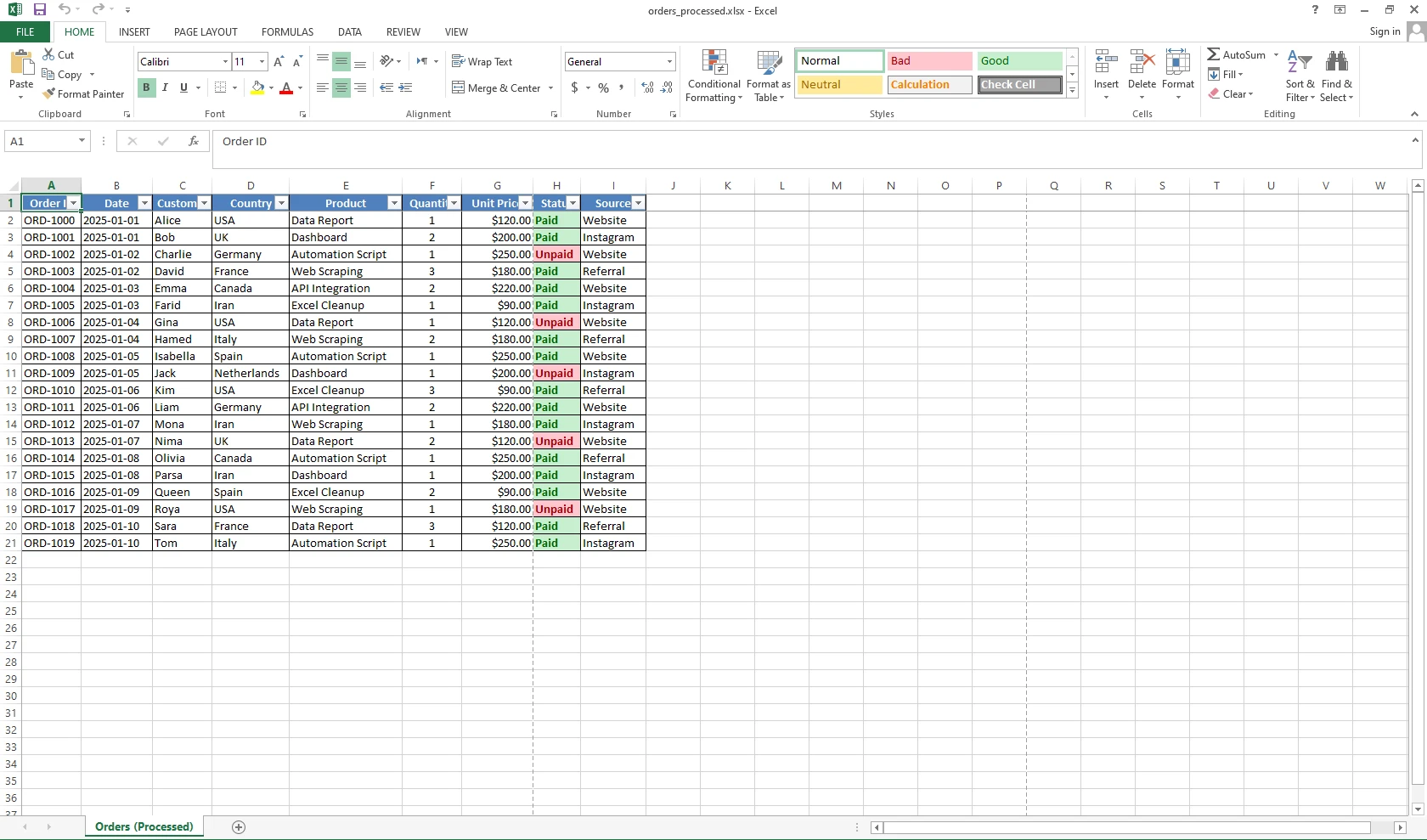This screenshot has width=1427, height=840.
Task: Click Sign in link
Action: coord(1385,31)
